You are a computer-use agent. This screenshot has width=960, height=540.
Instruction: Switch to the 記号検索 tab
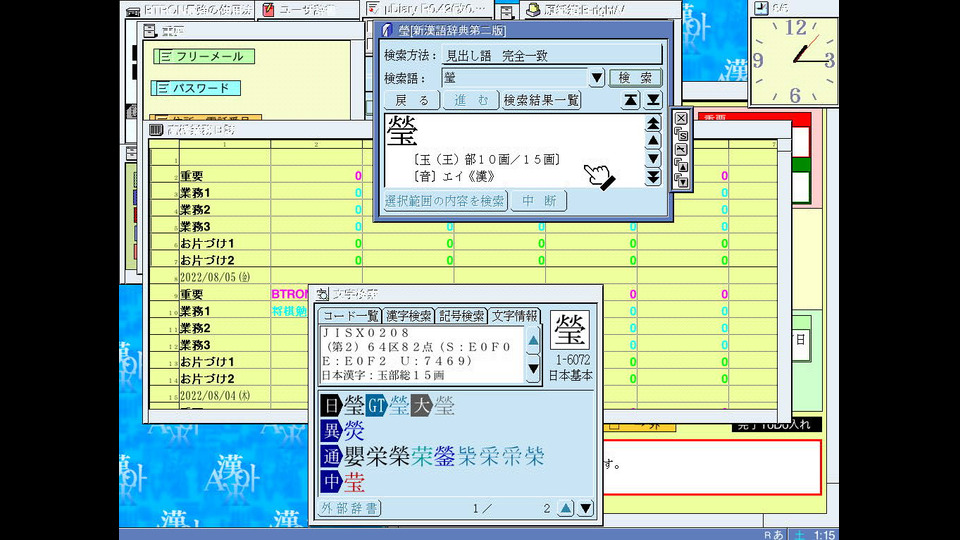pyautogui.click(x=462, y=316)
